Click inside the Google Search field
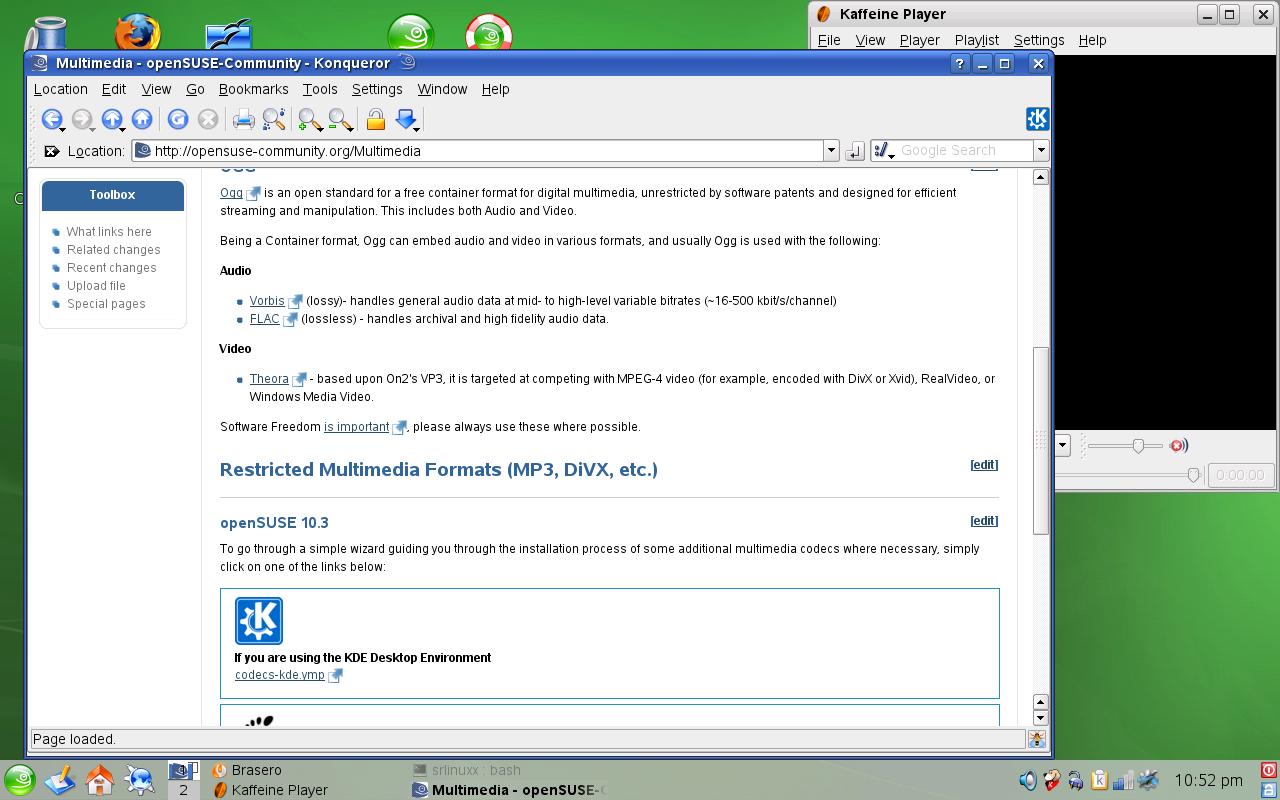The image size is (1280, 800). coord(965,151)
